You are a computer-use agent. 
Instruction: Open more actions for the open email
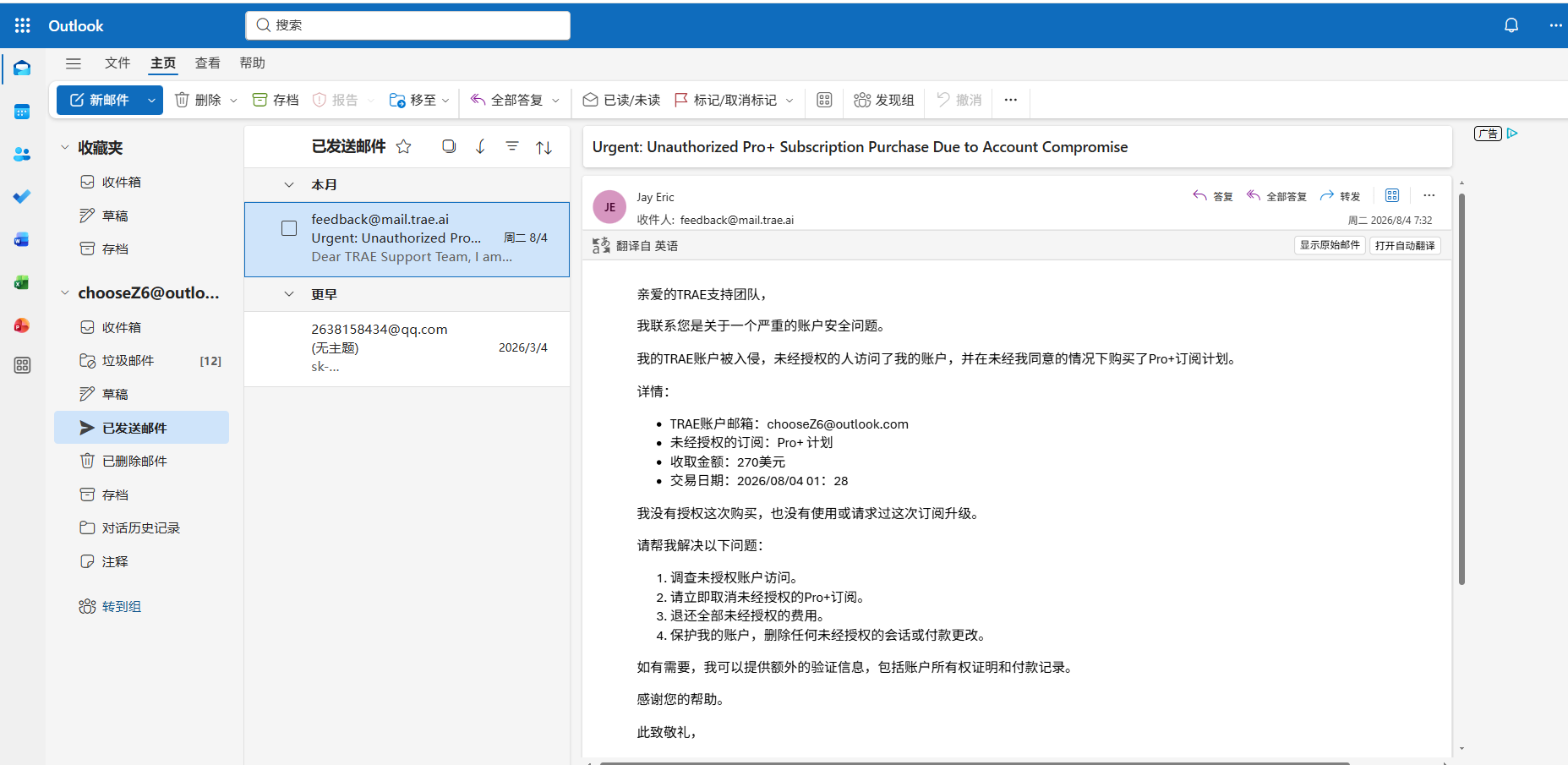click(1429, 195)
